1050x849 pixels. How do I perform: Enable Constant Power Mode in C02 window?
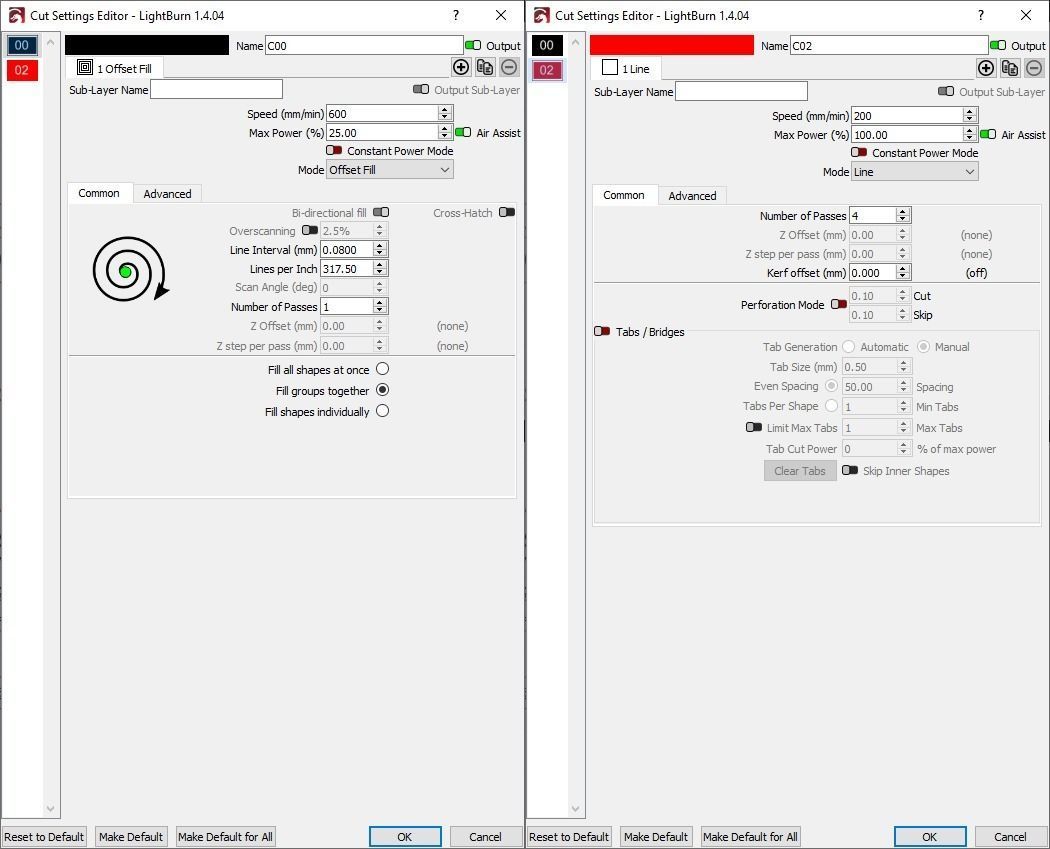click(859, 153)
